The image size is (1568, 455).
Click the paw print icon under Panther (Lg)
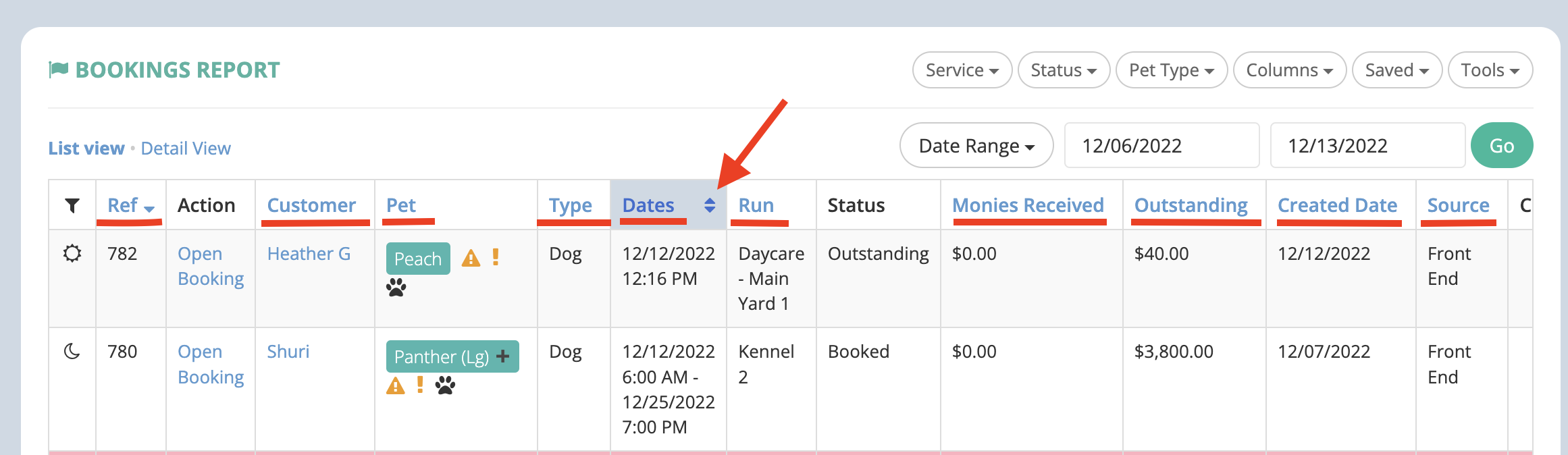[446, 385]
